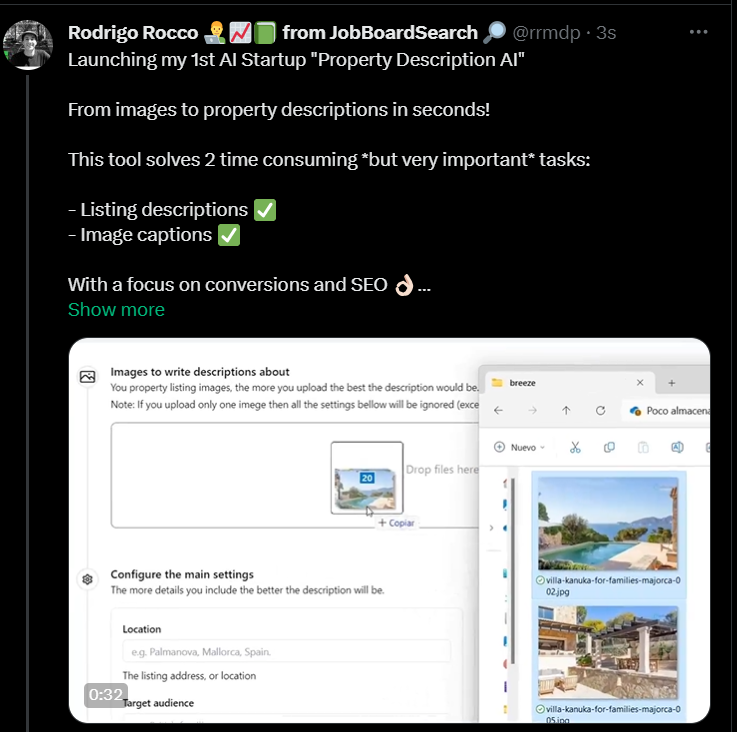Click the copy icon in Explorer toolbar
The width and height of the screenshot is (737, 732).
coord(609,447)
